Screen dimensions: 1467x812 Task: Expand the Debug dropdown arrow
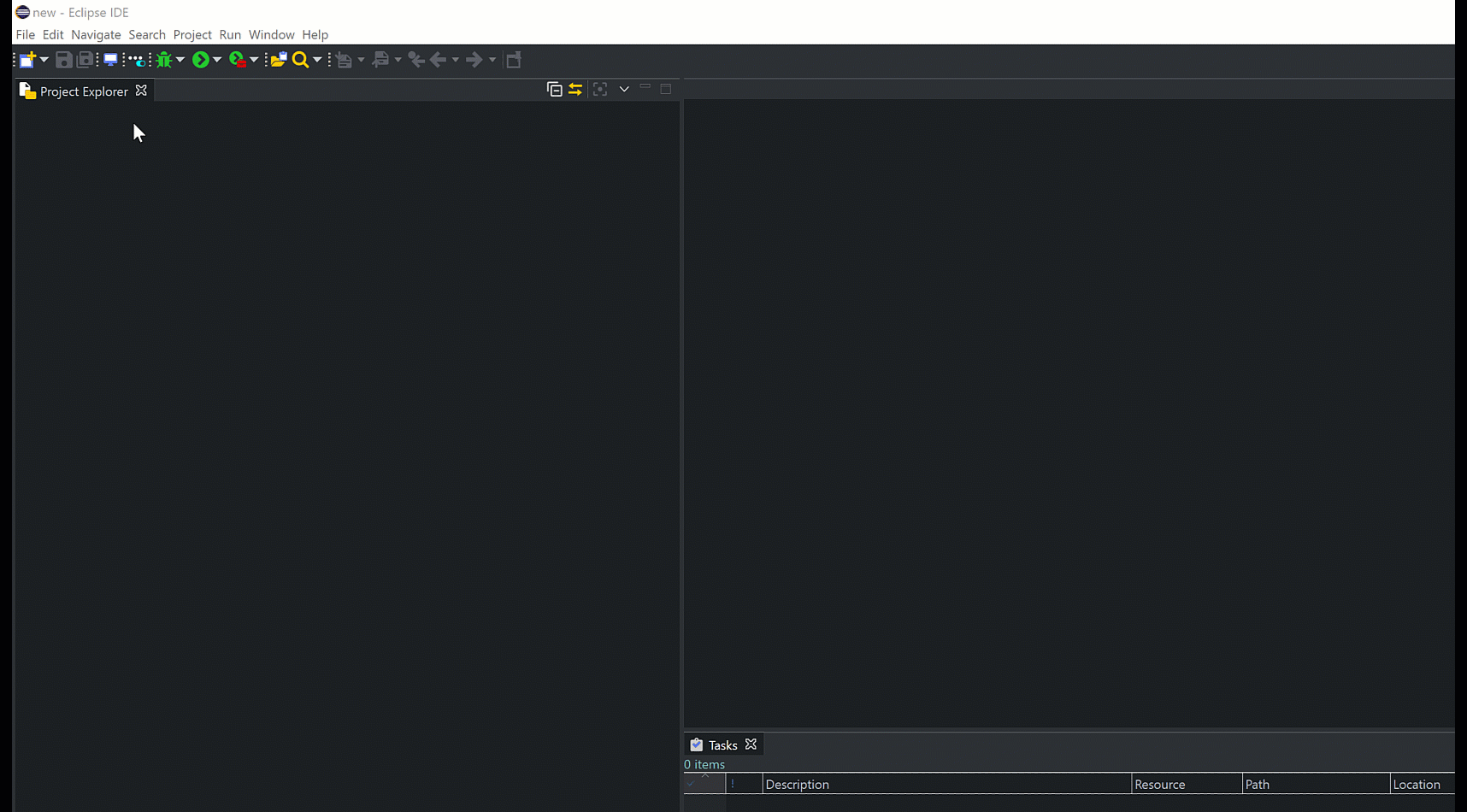(x=180, y=60)
